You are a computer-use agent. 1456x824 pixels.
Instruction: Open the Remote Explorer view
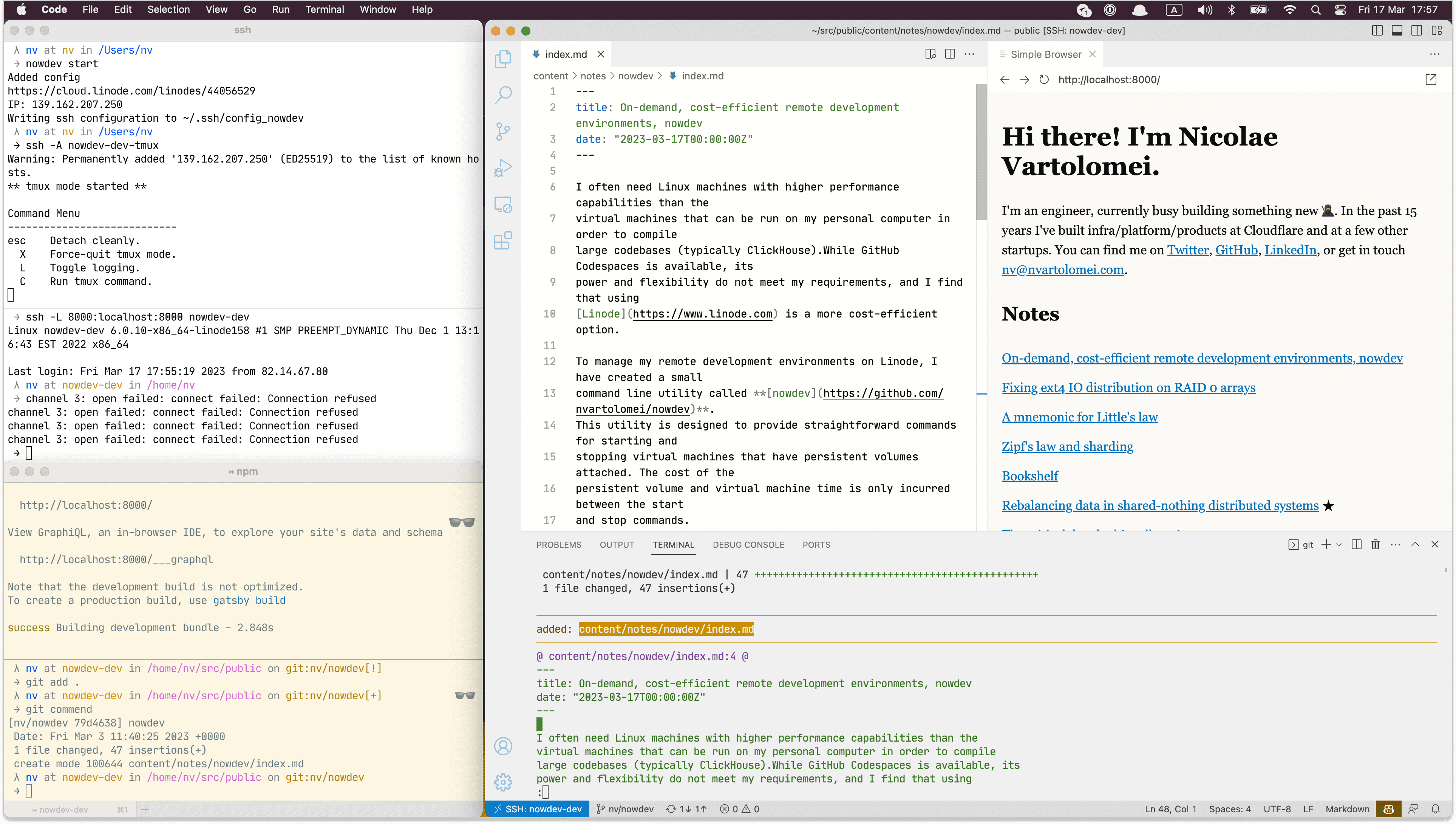click(x=502, y=204)
